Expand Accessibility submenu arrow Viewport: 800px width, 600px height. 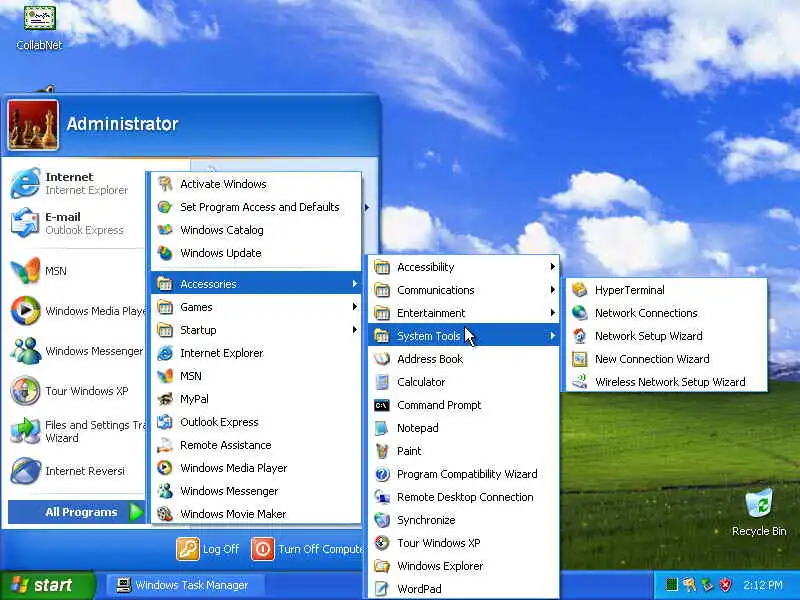(x=553, y=267)
